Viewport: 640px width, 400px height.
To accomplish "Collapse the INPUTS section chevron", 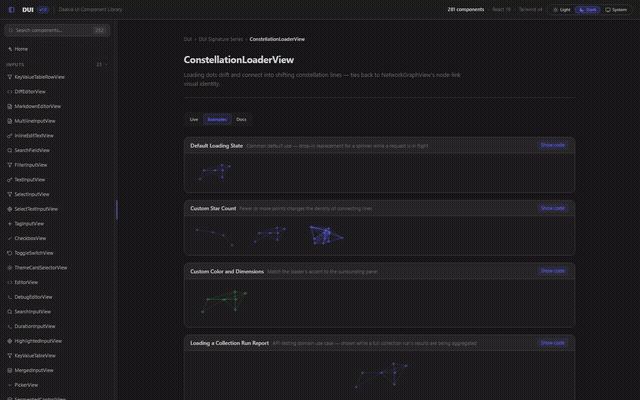I will [107, 64].
